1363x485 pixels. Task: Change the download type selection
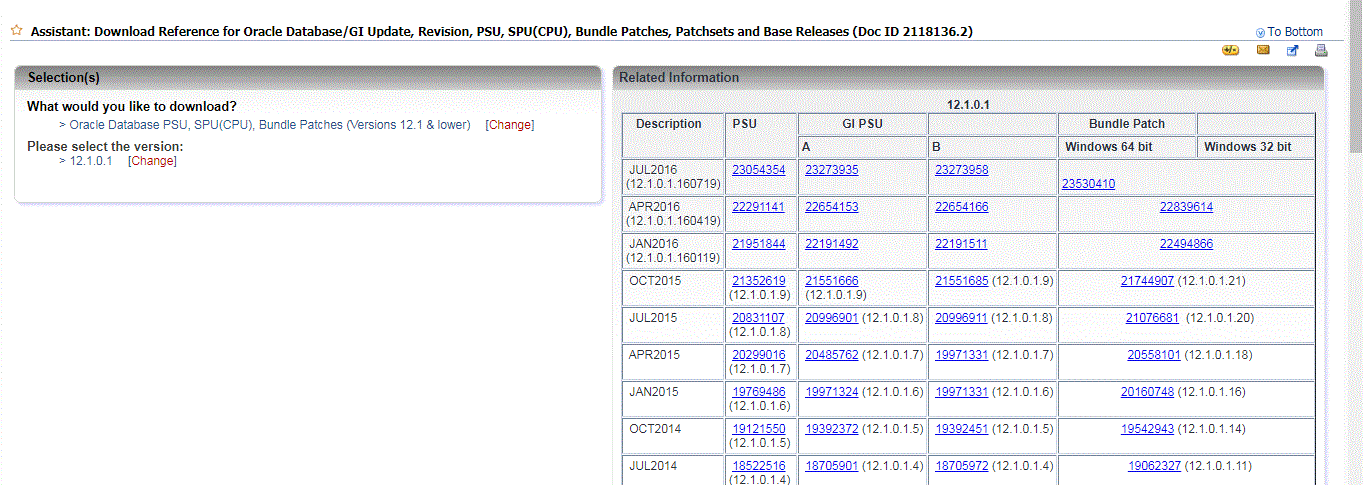[x=510, y=125]
